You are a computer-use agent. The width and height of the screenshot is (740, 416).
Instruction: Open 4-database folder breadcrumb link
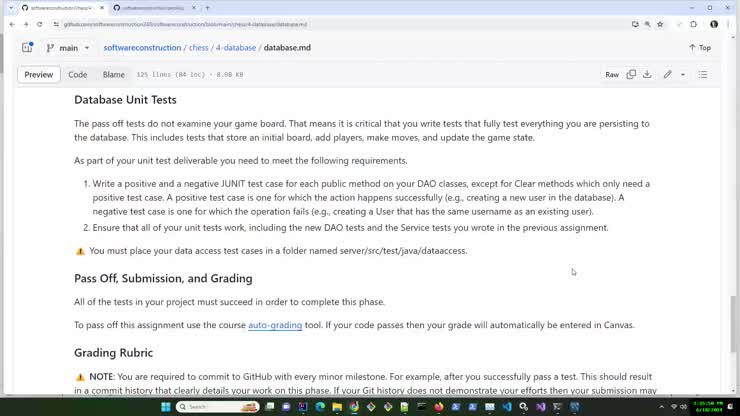(x=236, y=48)
